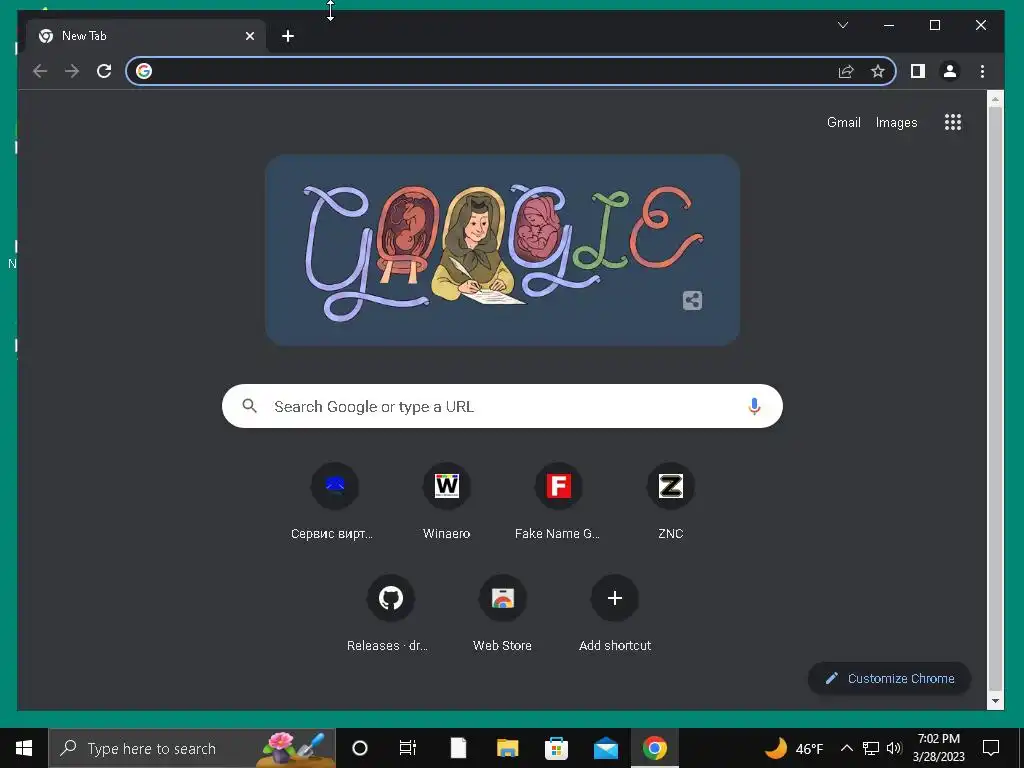This screenshot has height=768, width=1024.
Task: Go forward to the next page
Action: coord(72,71)
